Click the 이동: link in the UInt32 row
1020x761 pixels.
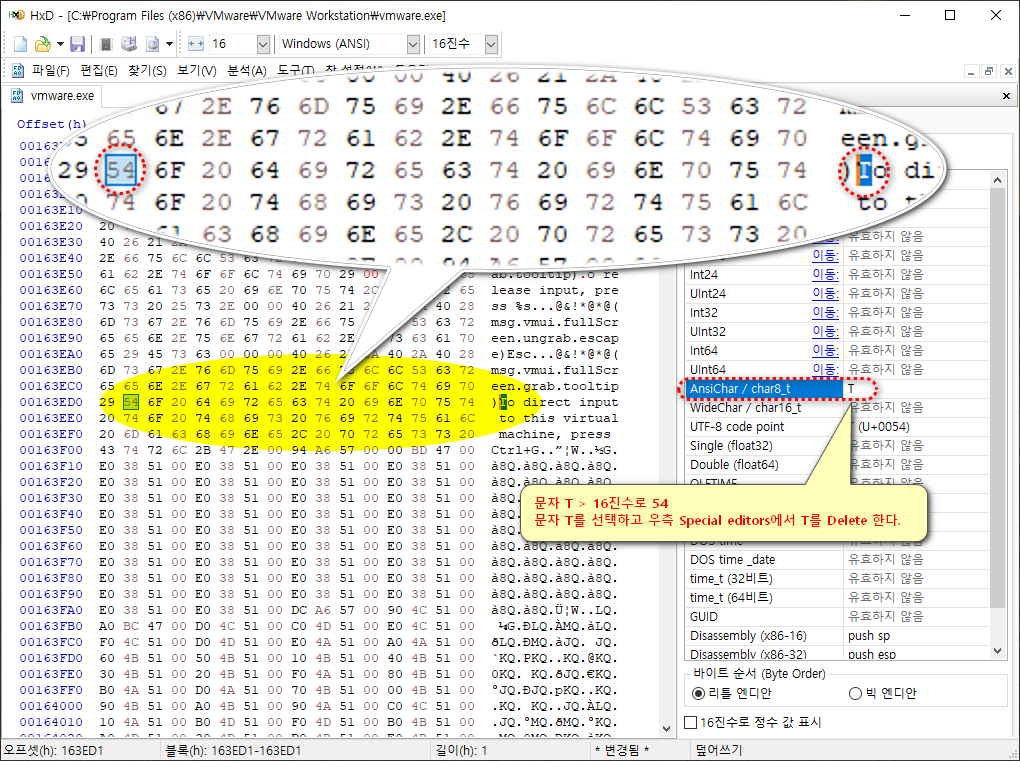pyautogui.click(x=825, y=332)
